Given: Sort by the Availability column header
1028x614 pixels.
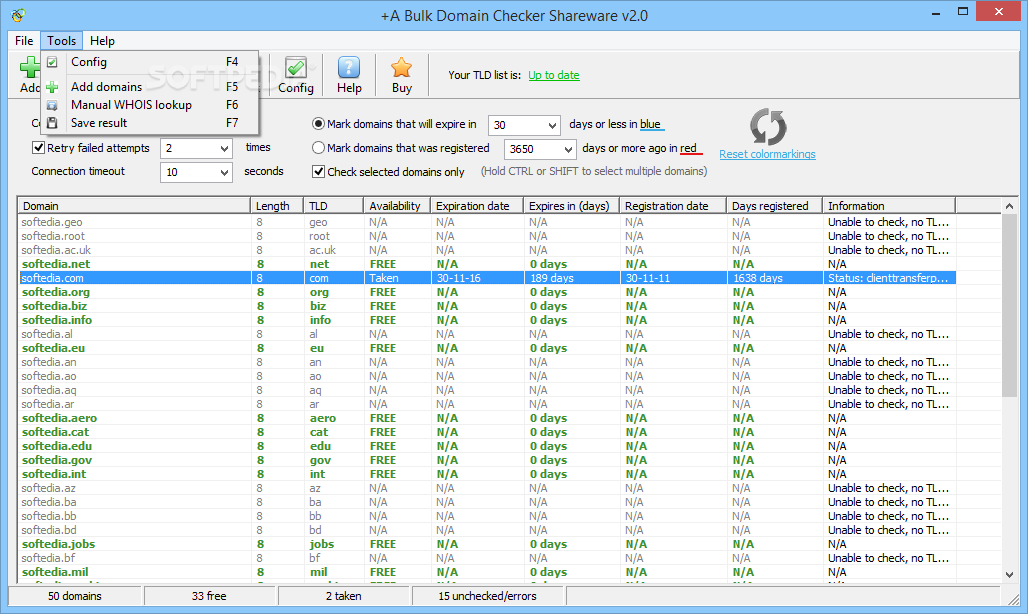Looking at the screenshot, I should [397, 206].
